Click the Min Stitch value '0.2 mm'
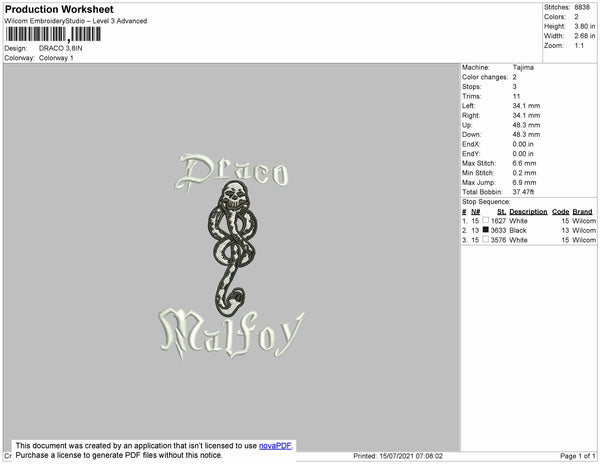Viewport: 600px width, 464px height. pyautogui.click(x=524, y=173)
